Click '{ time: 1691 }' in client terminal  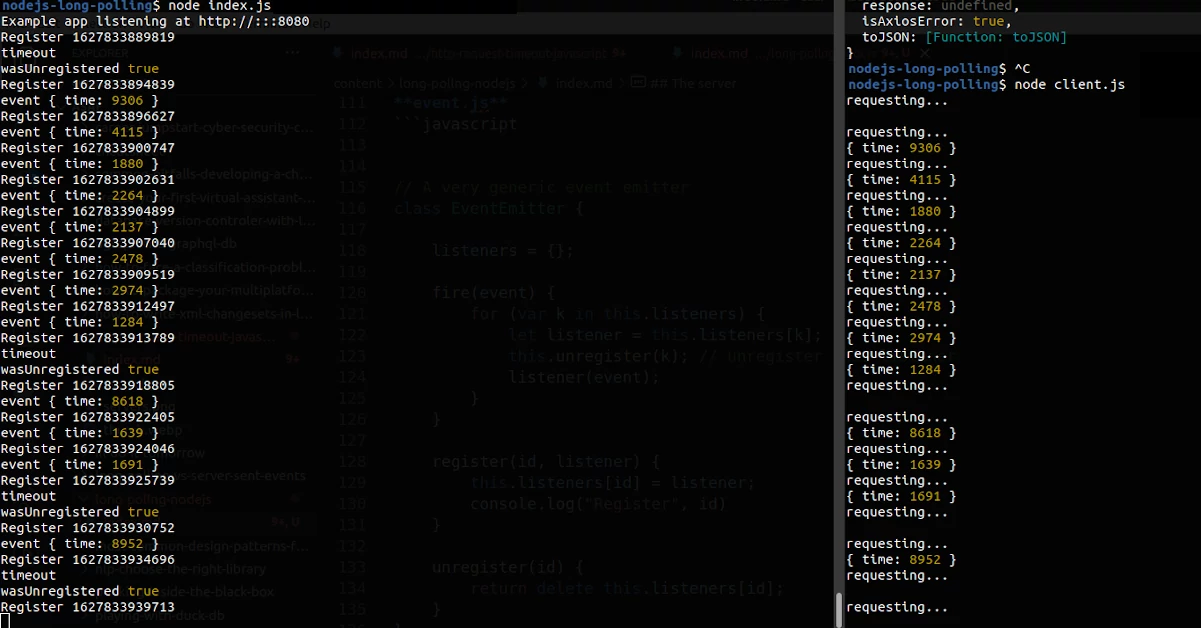pos(902,496)
